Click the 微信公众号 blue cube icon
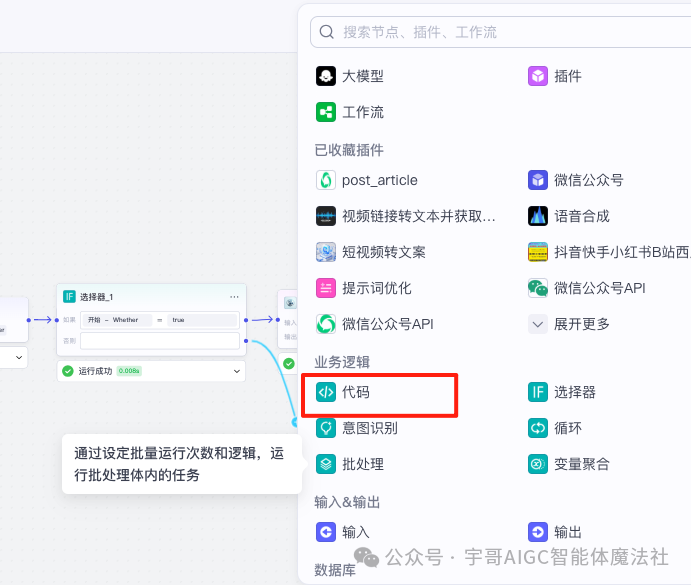Screen dimensions: 691x585 pos(538,180)
